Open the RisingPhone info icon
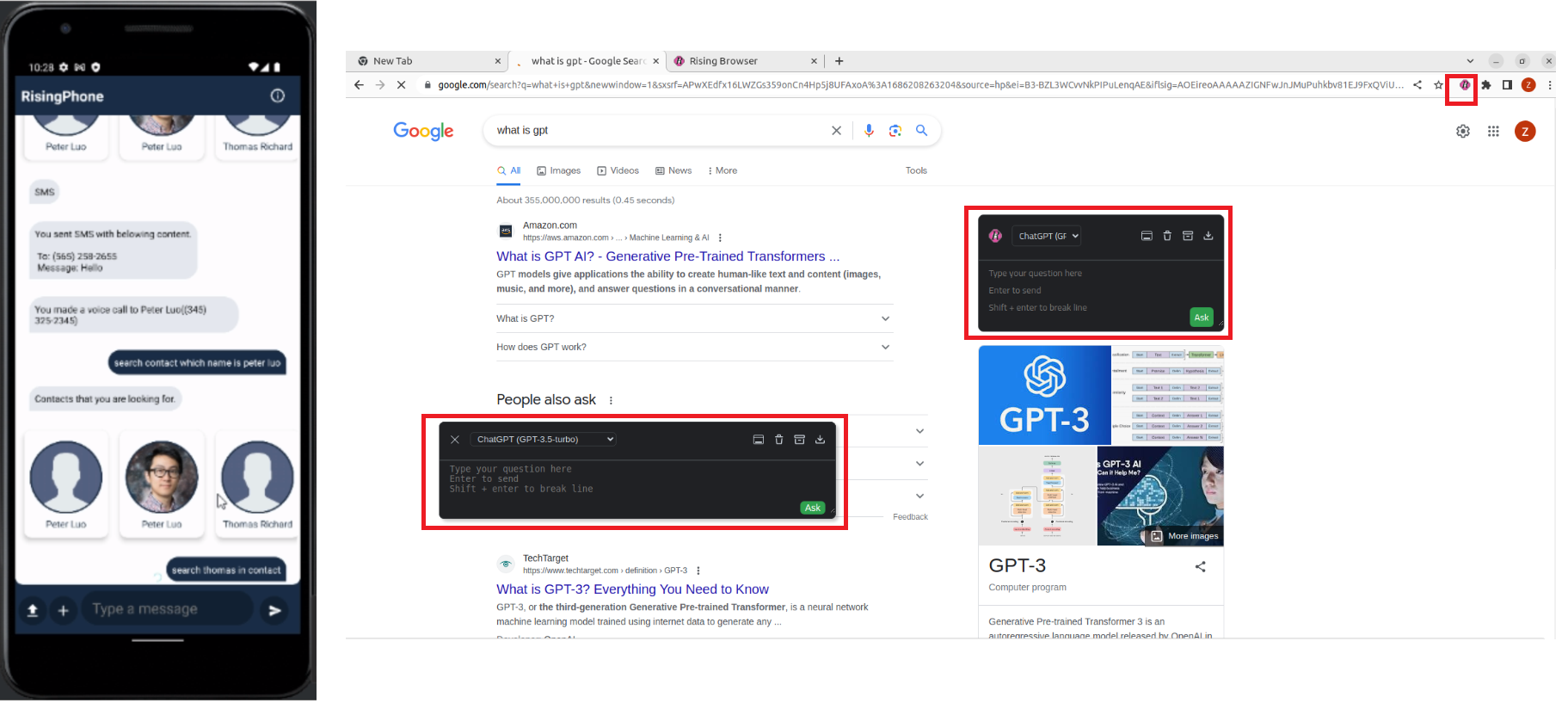The height and width of the screenshot is (703, 1568). click(277, 96)
